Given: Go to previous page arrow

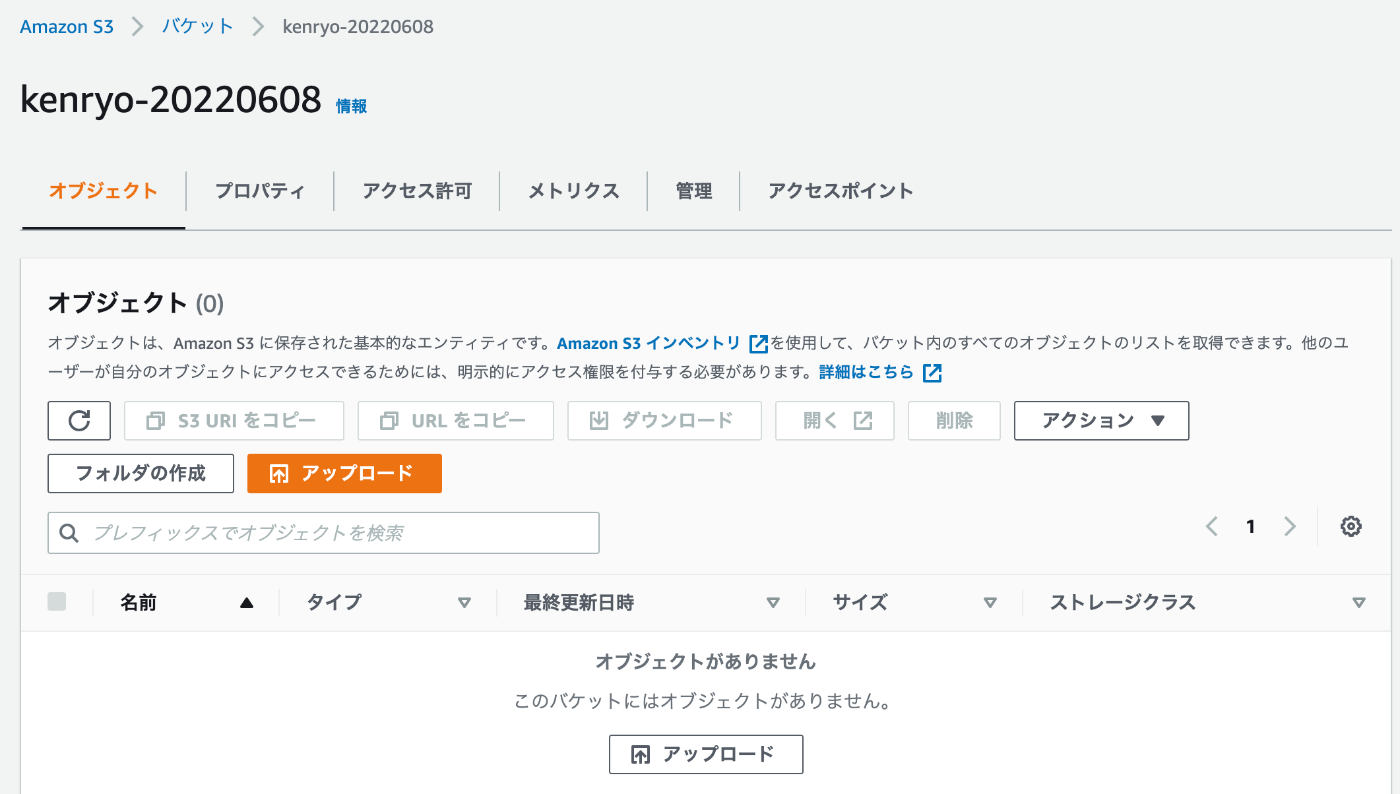Looking at the screenshot, I should click(x=1212, y=526).
